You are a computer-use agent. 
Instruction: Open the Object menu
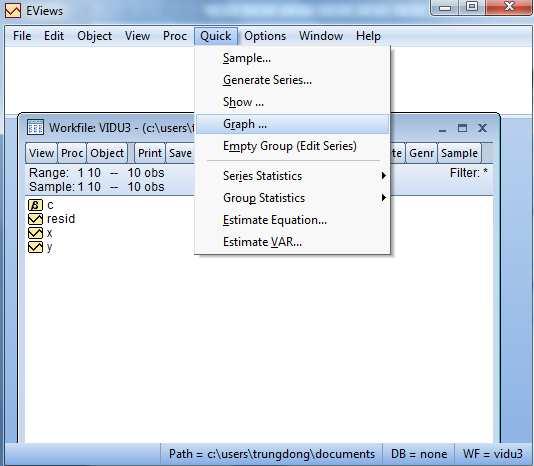tap(94, 36)
